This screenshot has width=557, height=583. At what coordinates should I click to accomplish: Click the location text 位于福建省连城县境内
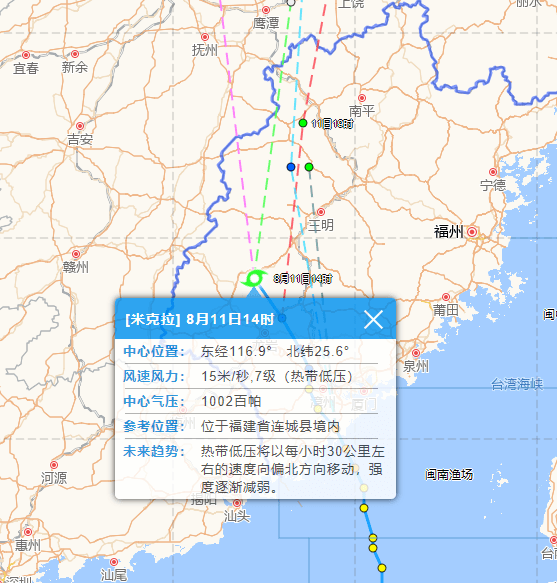(x=270, y=426)
